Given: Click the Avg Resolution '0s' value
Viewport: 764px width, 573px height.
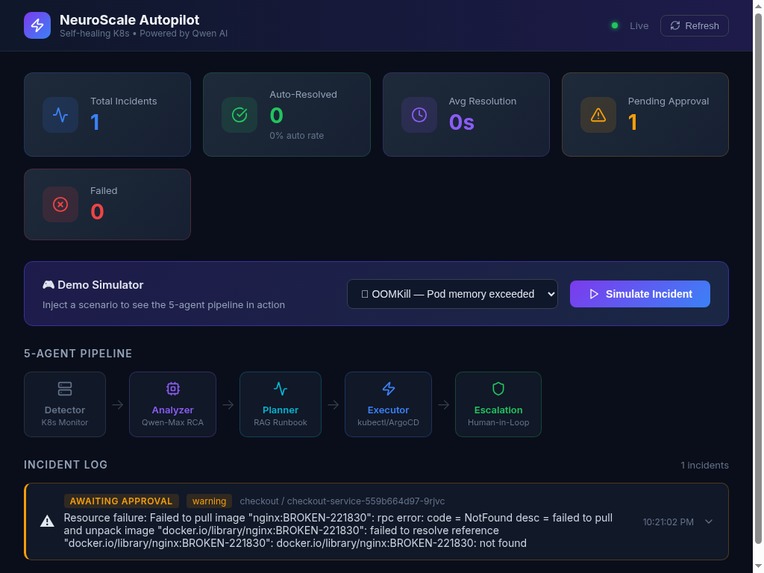Looking at the screenshot, I should pos(461,122).
